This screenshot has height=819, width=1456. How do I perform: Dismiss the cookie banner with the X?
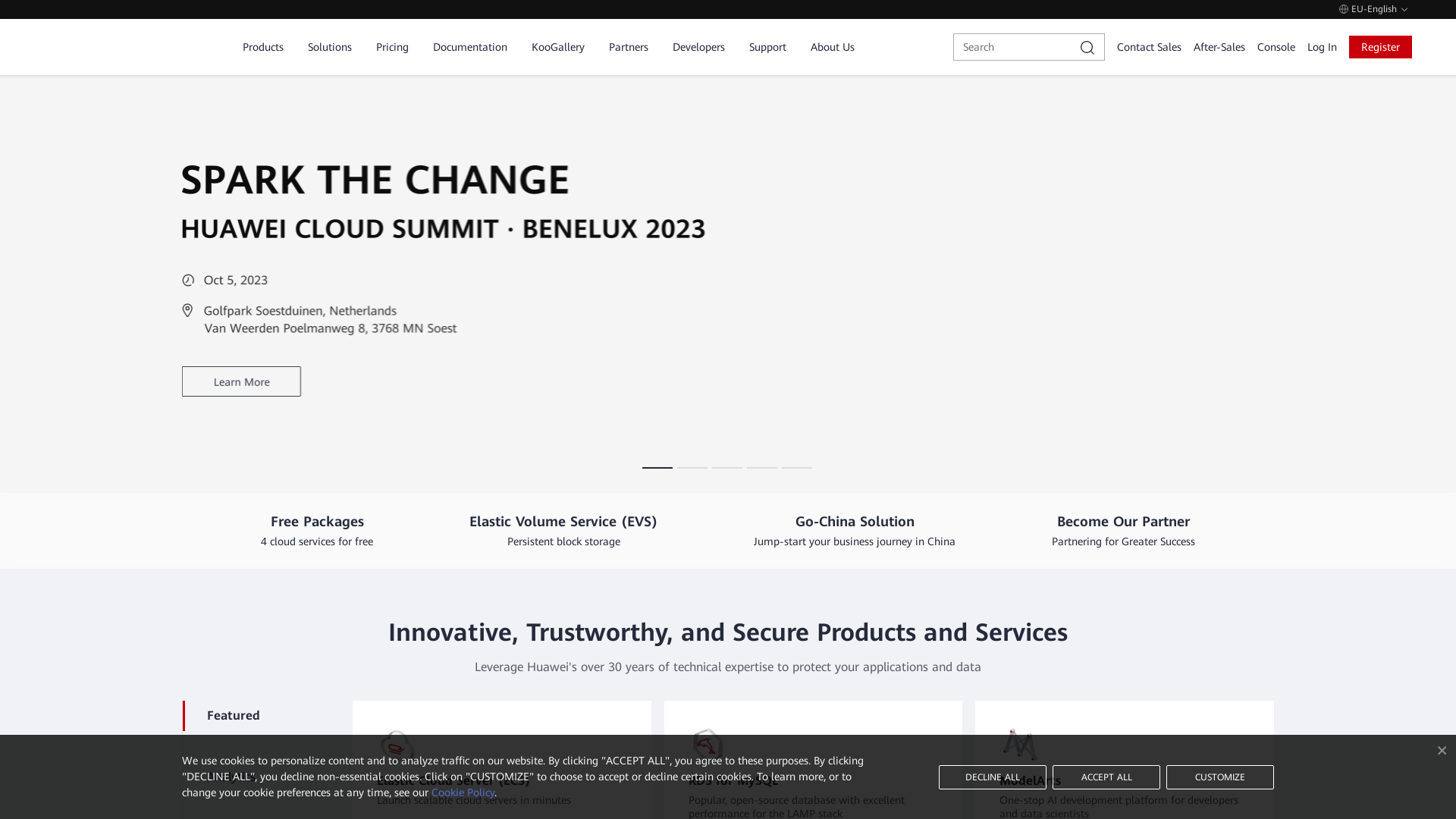point(1442,750)
